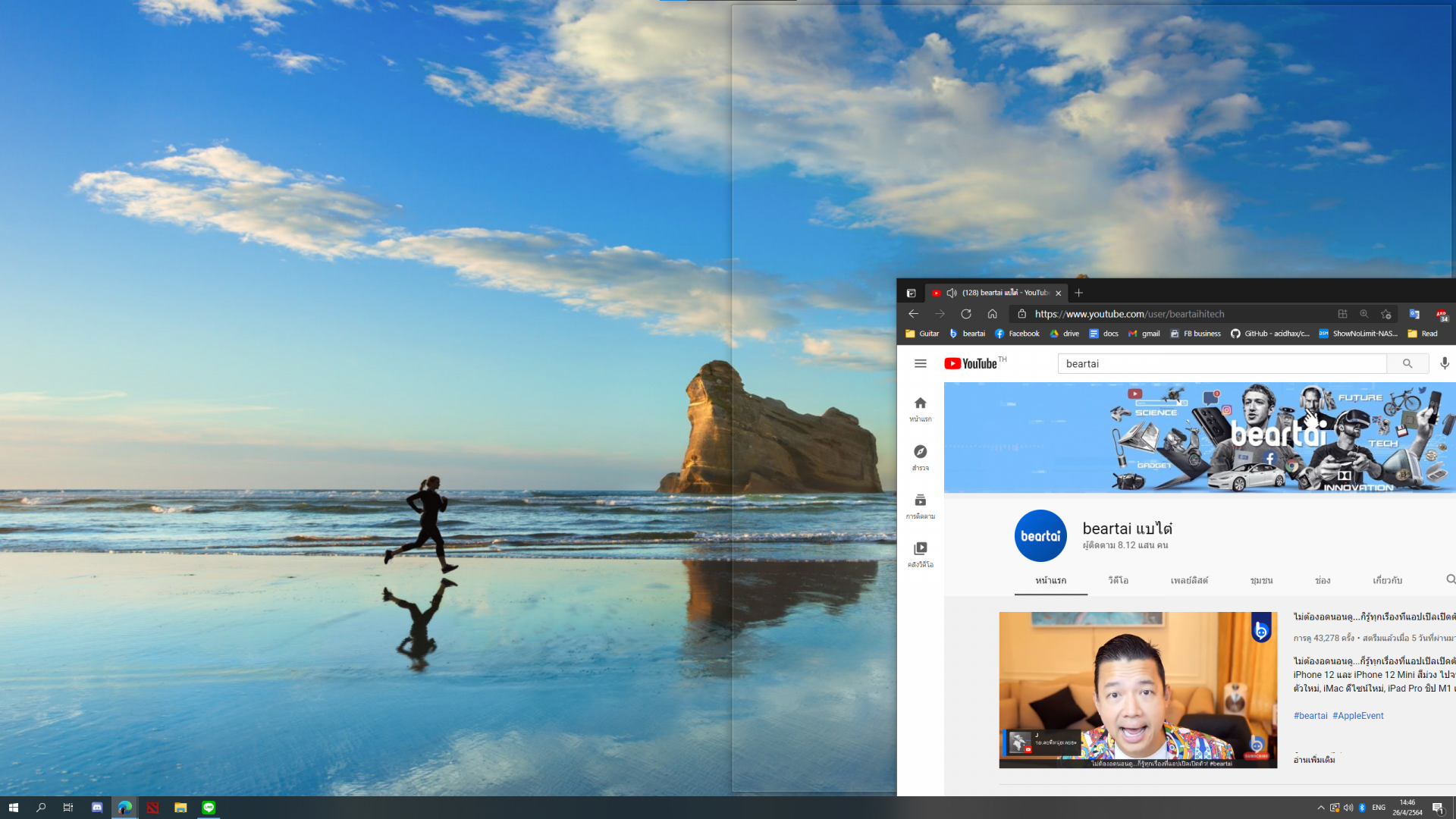Open the notification action center
This screenshot has width=1456, height=819.
click(1438, 808)
